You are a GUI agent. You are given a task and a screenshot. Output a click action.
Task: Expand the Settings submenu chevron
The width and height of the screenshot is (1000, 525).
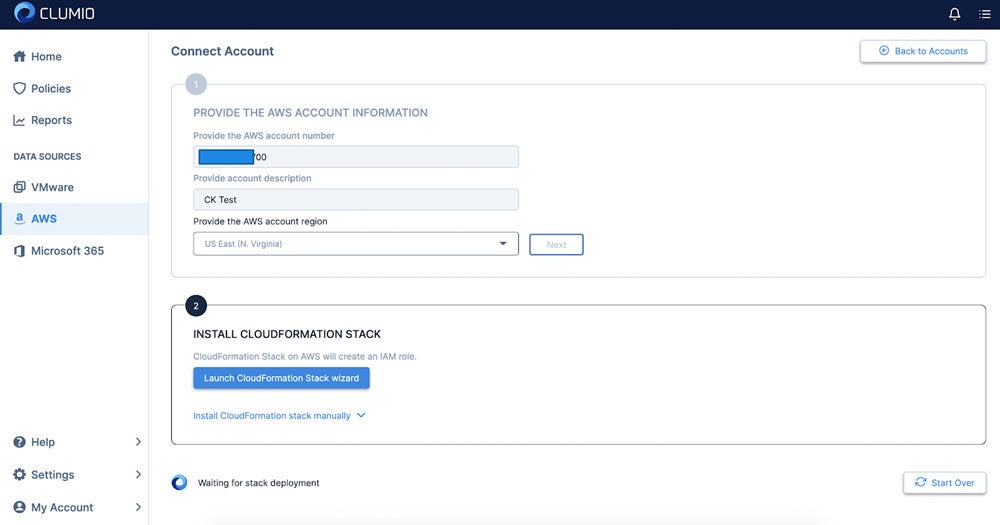click(138, 474)
